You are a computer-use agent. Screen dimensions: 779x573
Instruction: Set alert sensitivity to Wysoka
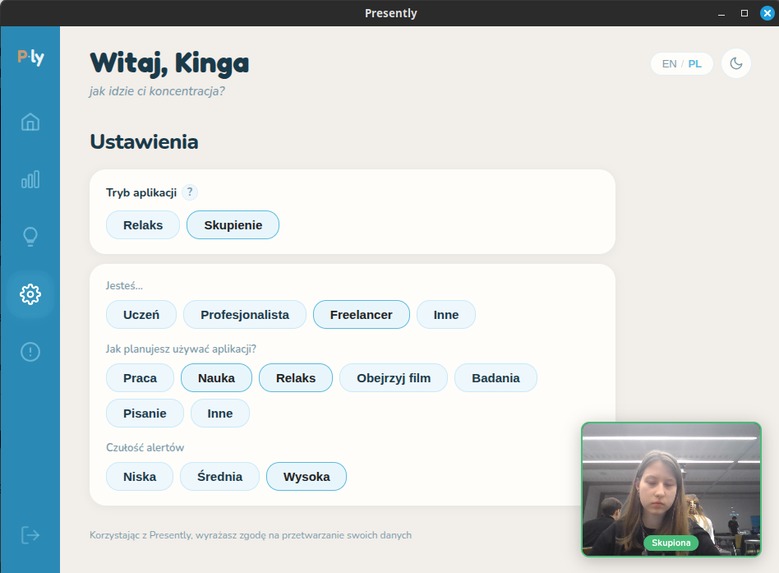point(307,477)
